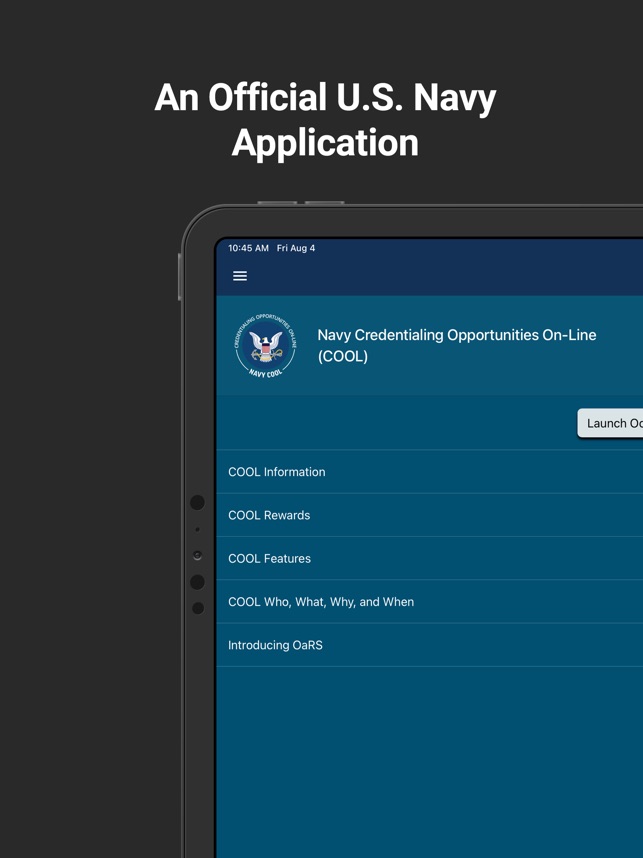Tap the Fri Aug 4 date

pyautogui.click(x=296, y=248)
